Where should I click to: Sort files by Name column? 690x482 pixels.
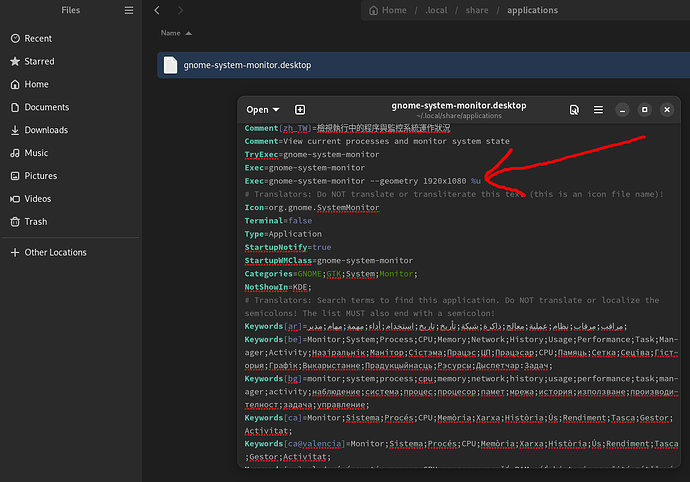coord(176,33)
